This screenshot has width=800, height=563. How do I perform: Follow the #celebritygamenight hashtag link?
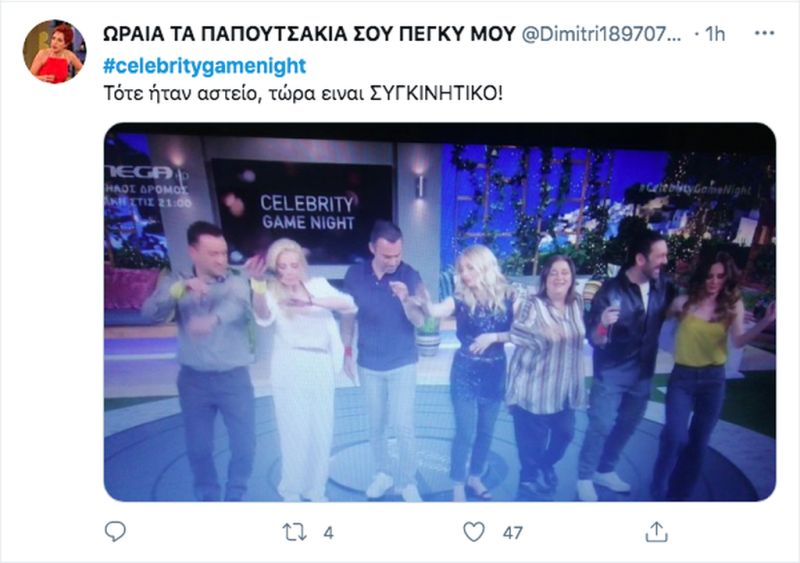click(x=205, y=66)
